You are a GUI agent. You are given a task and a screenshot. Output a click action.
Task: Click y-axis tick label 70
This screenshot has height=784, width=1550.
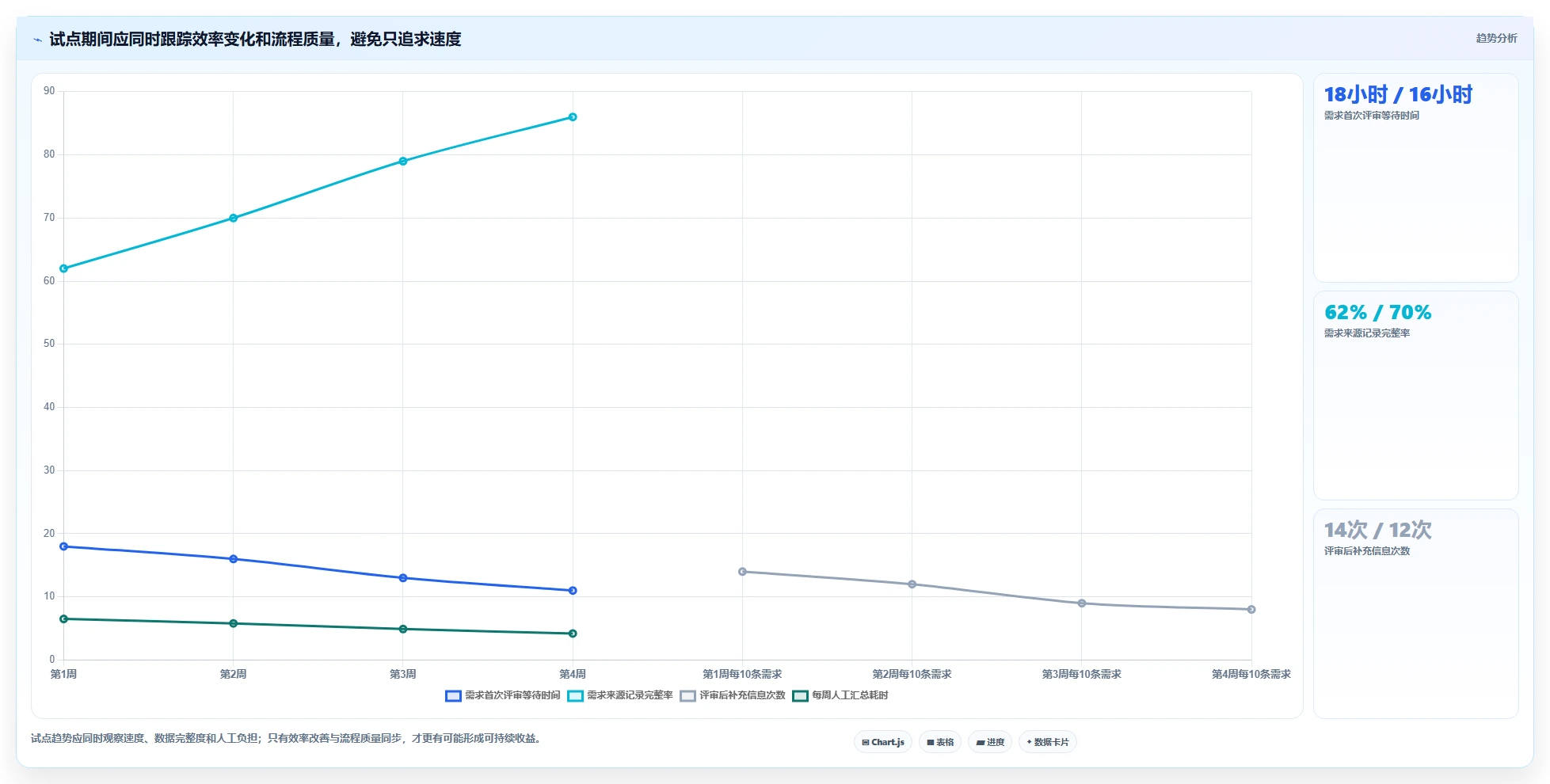tap(49, 218)
